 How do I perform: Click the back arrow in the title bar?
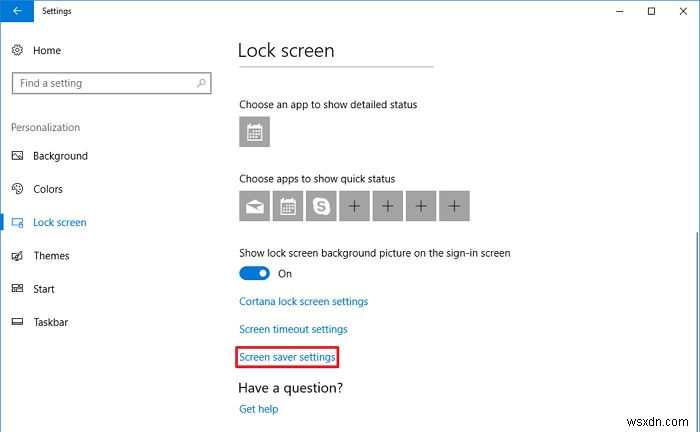pos(17,11)
